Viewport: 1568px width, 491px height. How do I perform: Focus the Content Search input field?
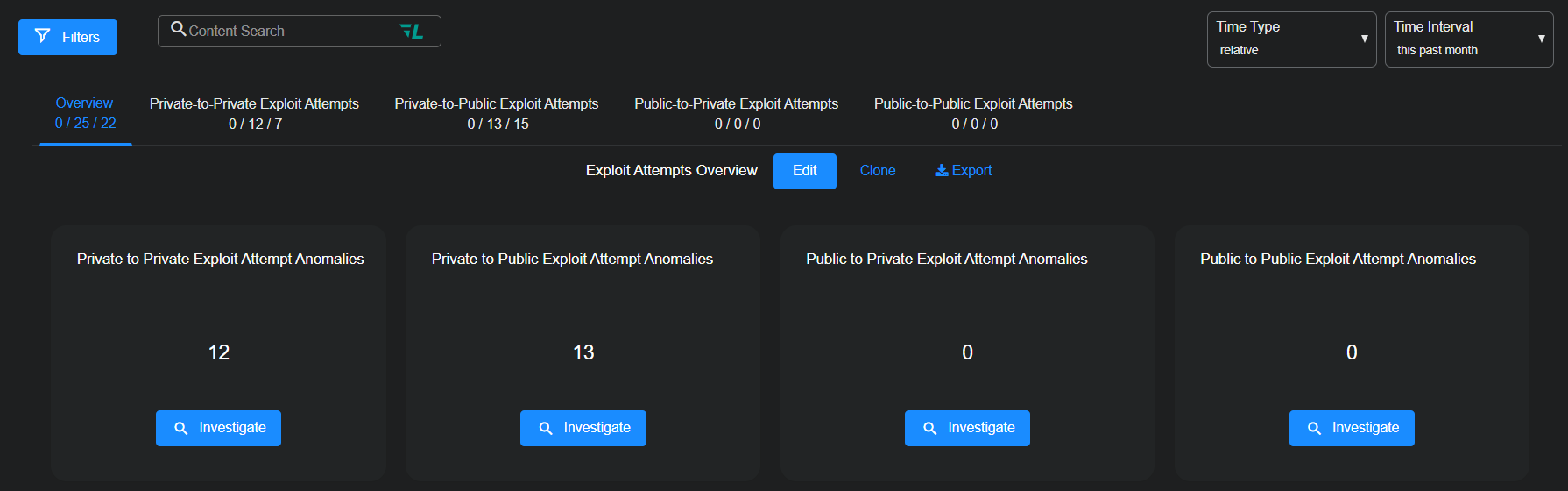coord(289,32)
